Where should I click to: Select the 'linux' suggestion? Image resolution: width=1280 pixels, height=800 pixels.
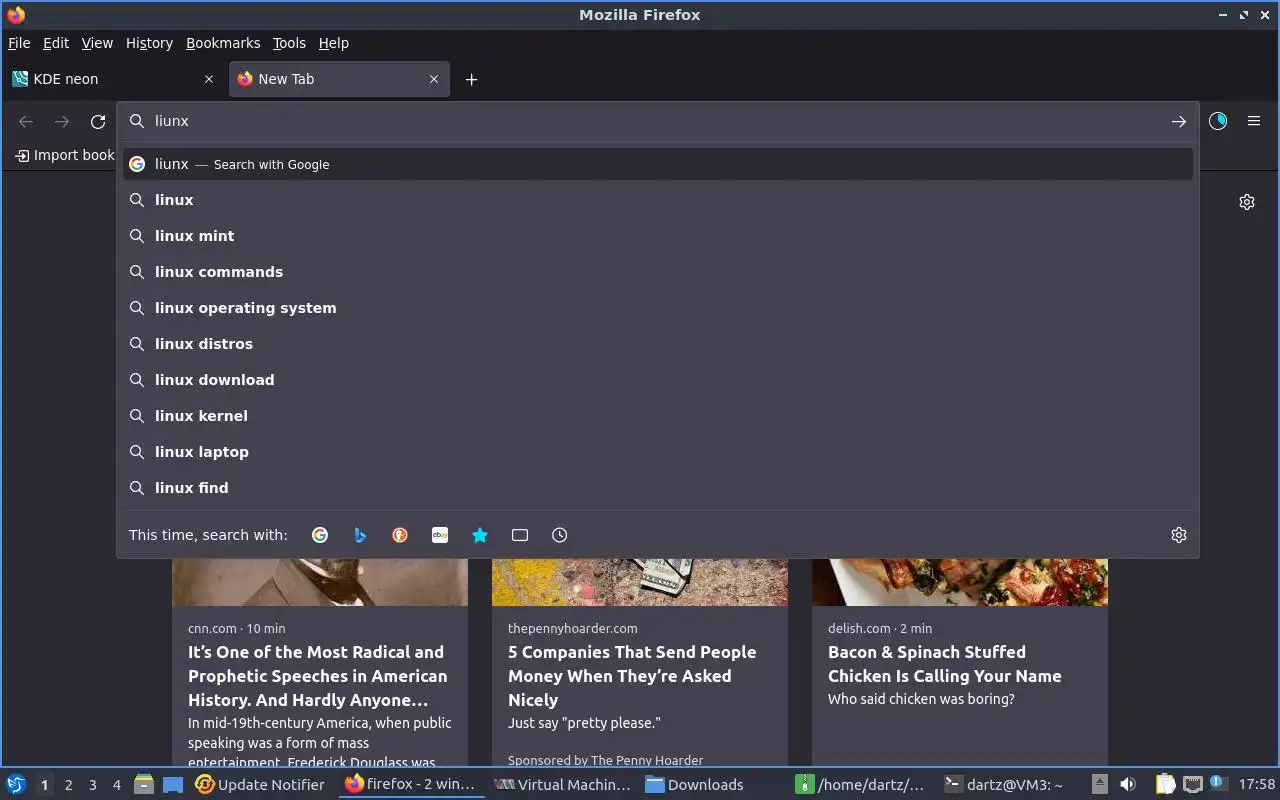click(x=658, y=200)
